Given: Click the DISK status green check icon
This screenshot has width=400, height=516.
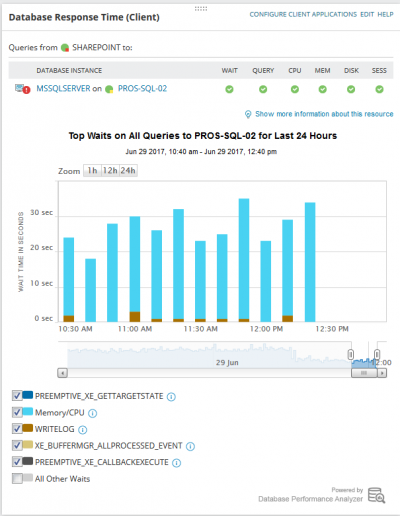Looking at the screenshot, I should [x=351, y=89].
